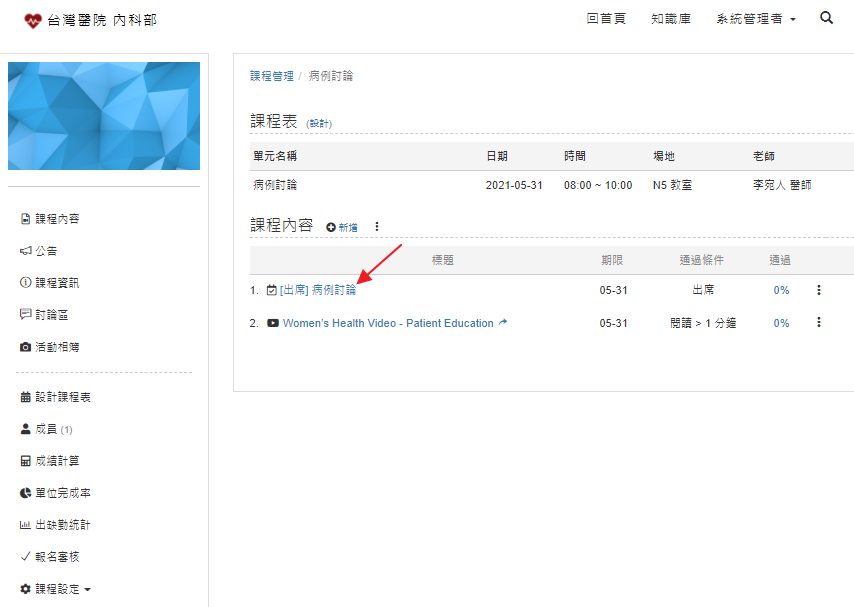Go to 回首頁 in top navigation
Screen dimensions: 854x607
click(606, 19)
